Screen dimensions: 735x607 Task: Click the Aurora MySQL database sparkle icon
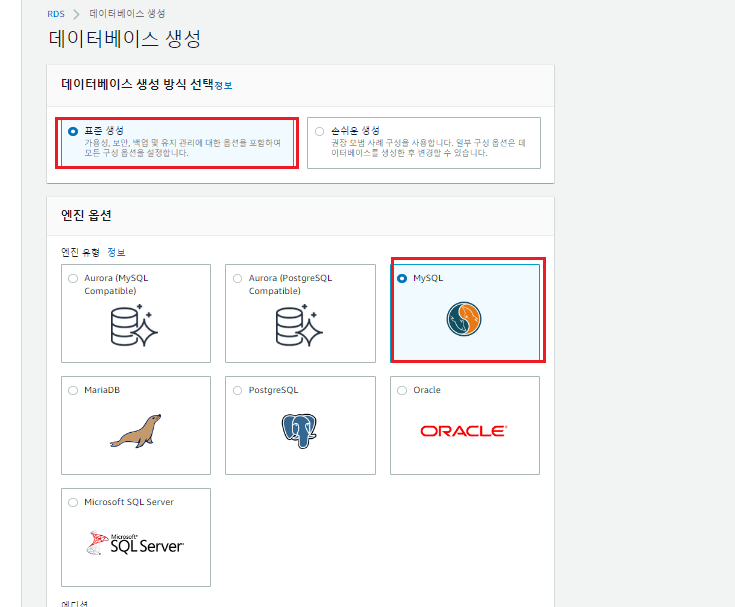click(135, 326)
